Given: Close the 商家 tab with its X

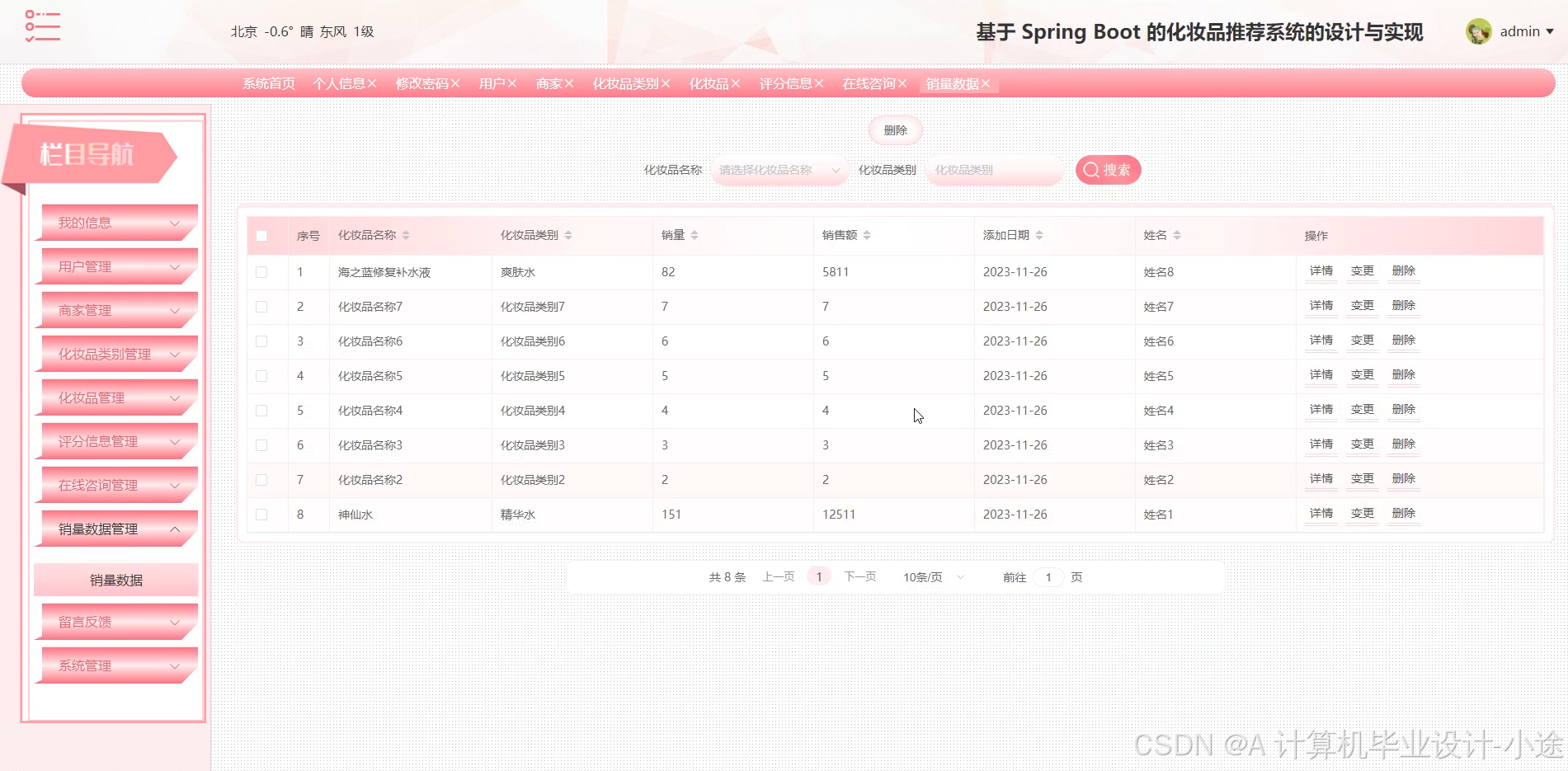Looking at the screenshot, I should click(x=569, y=83).
